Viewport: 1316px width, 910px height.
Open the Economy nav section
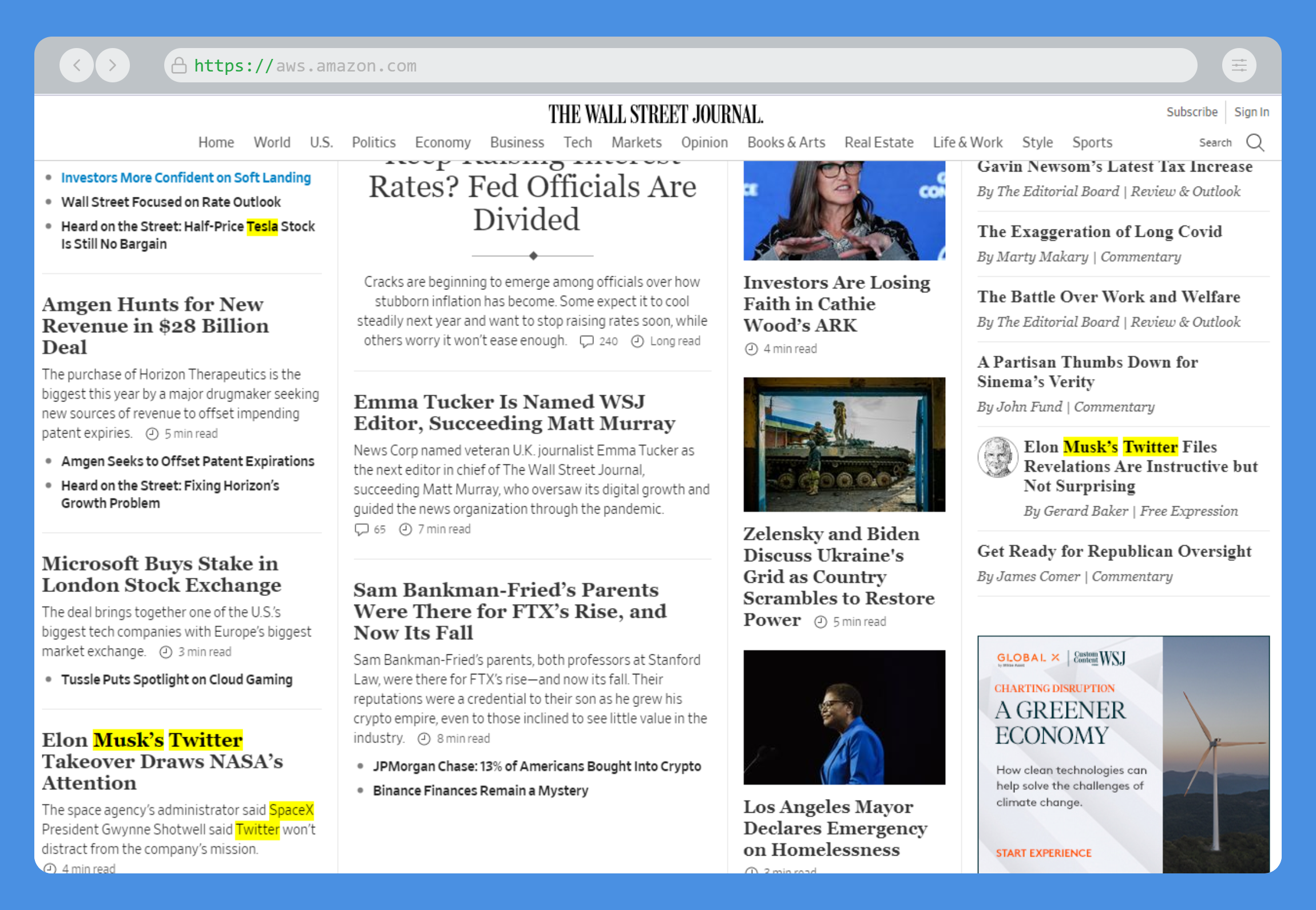pyautogui.click(x=443, y=142)
